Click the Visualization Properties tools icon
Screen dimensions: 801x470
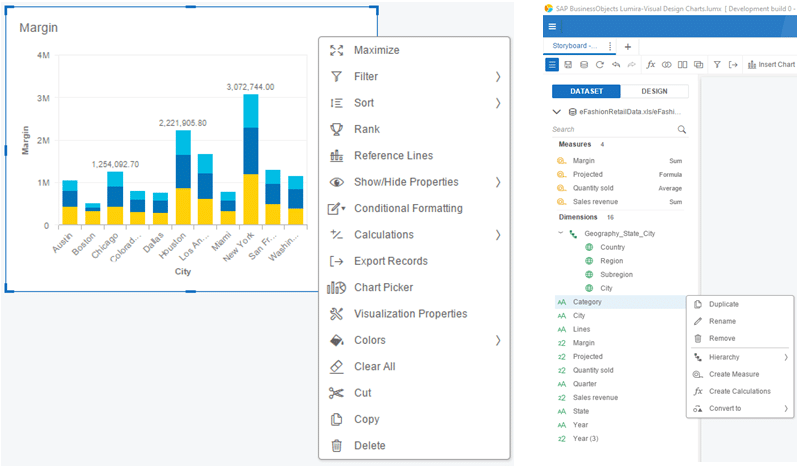[x=336, y=314]
